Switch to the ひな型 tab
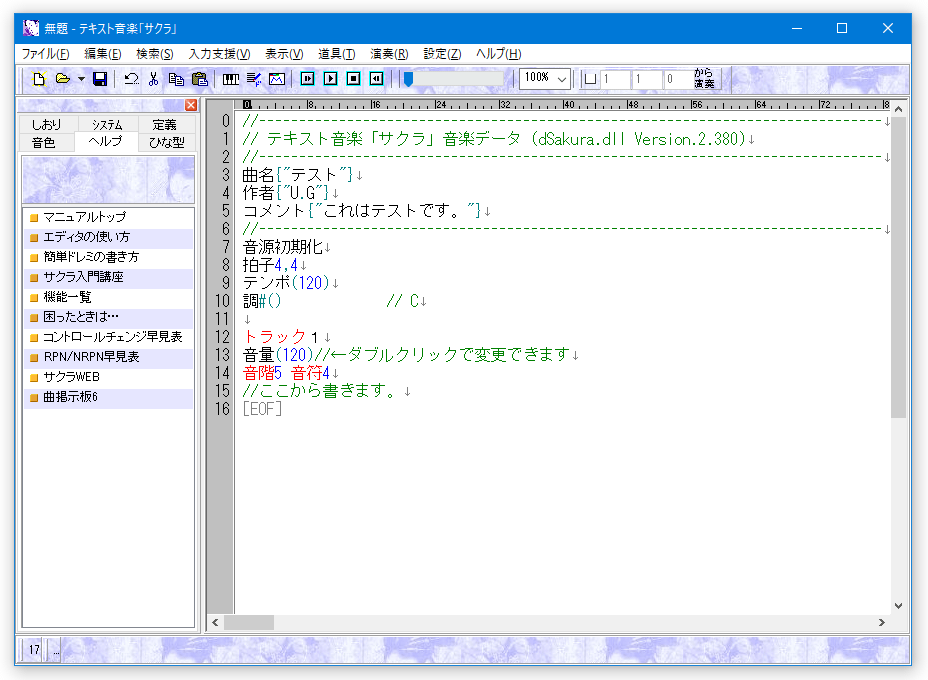This screenshot has width=928, height=680. coord(166,143)
